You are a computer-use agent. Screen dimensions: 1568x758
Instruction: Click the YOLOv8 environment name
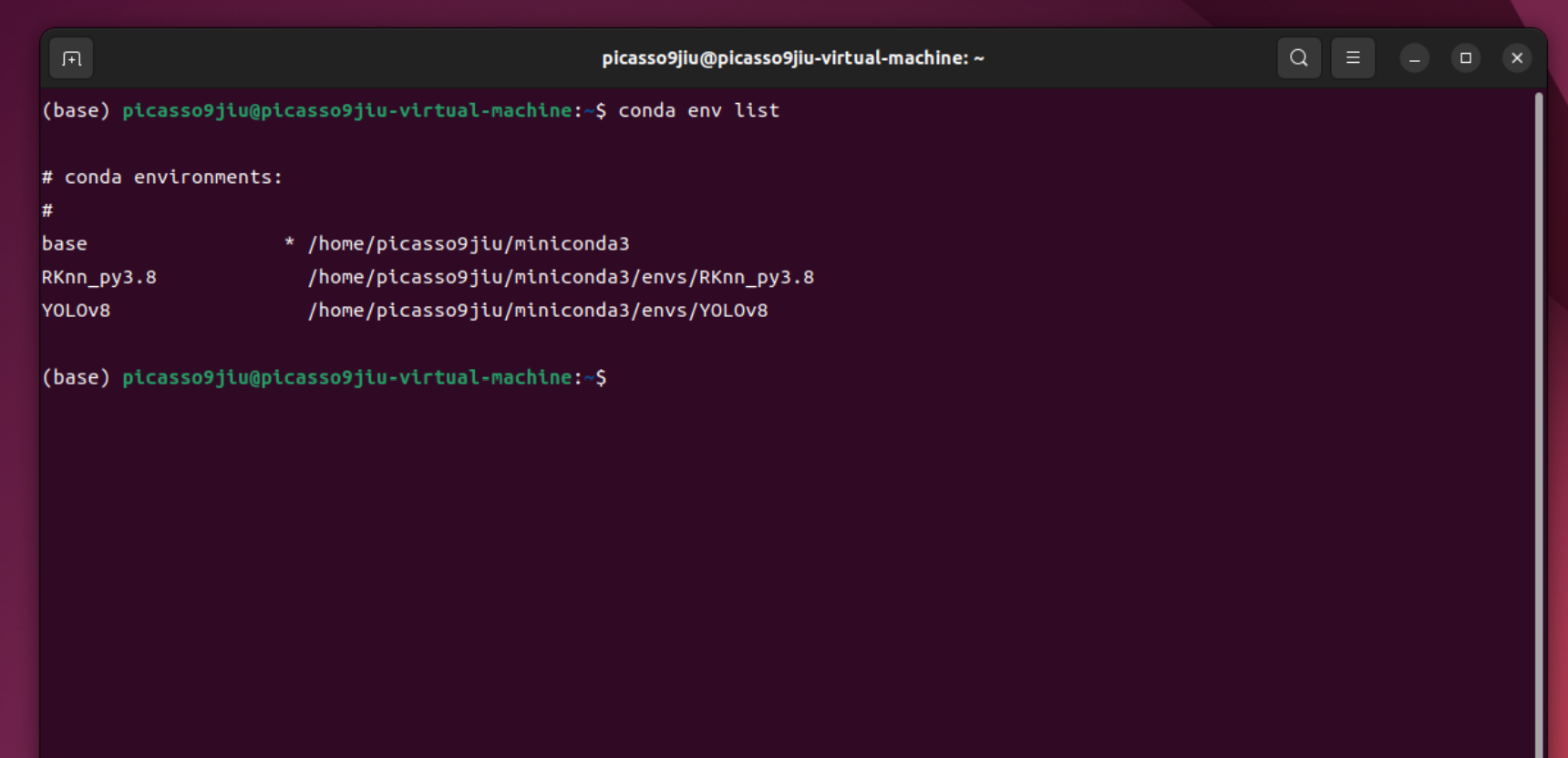point(76,311)
